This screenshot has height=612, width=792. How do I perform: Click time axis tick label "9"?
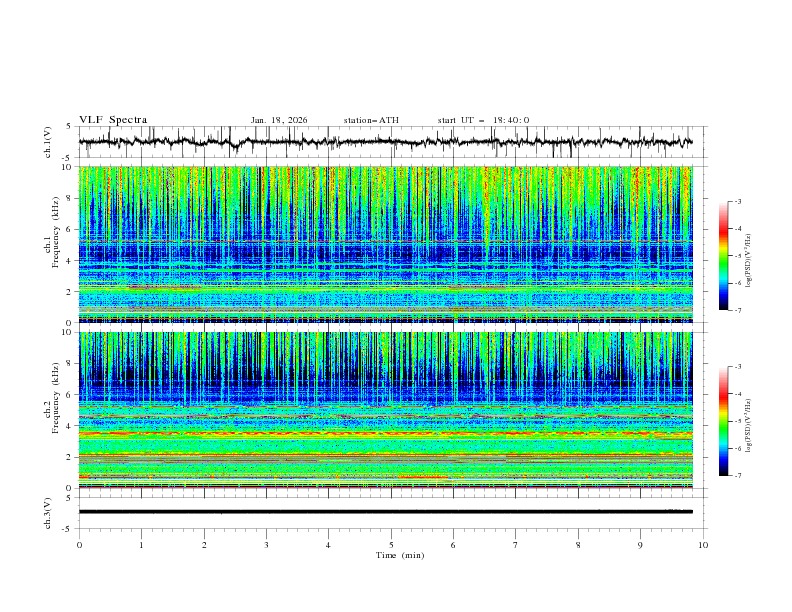pos(640,545)
